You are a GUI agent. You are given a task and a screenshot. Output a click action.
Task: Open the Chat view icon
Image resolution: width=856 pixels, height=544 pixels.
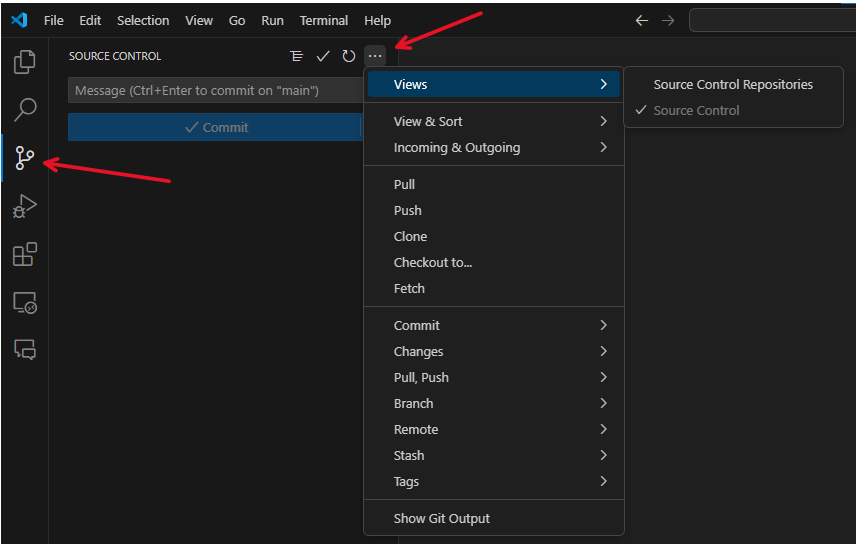click(x=25, y=350)
